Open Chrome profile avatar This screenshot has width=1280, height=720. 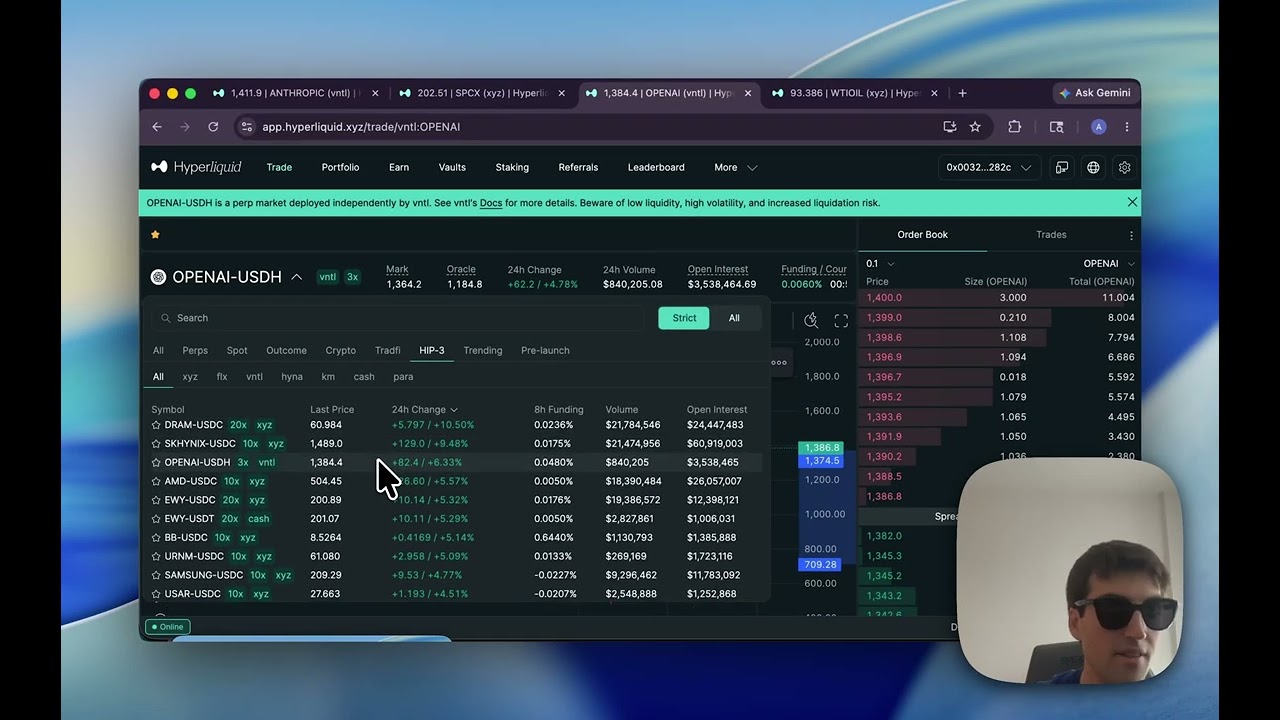point(1098,127)
